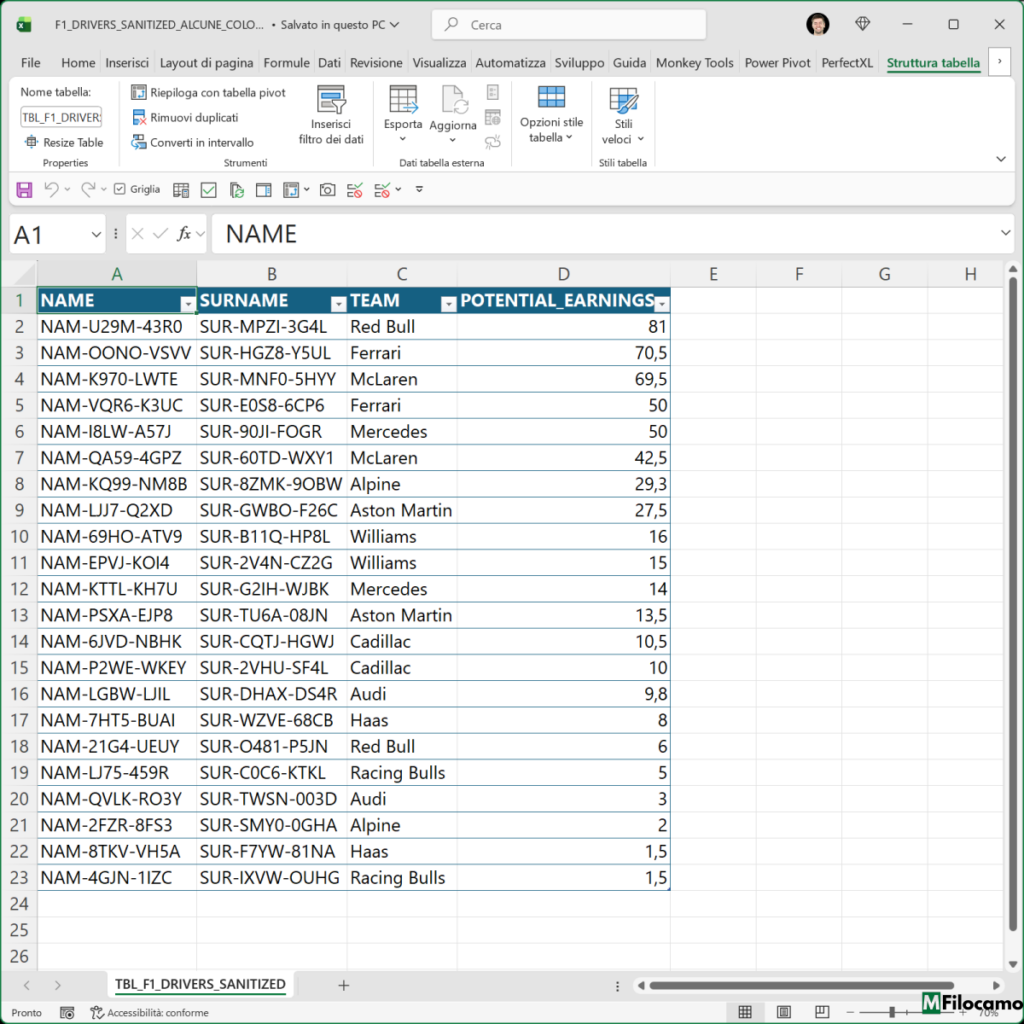Select the TBL_F1_DRIVERS_SANITIZED sheet tab
The height and width of the screenshot is (1024, 1024).
200,984
